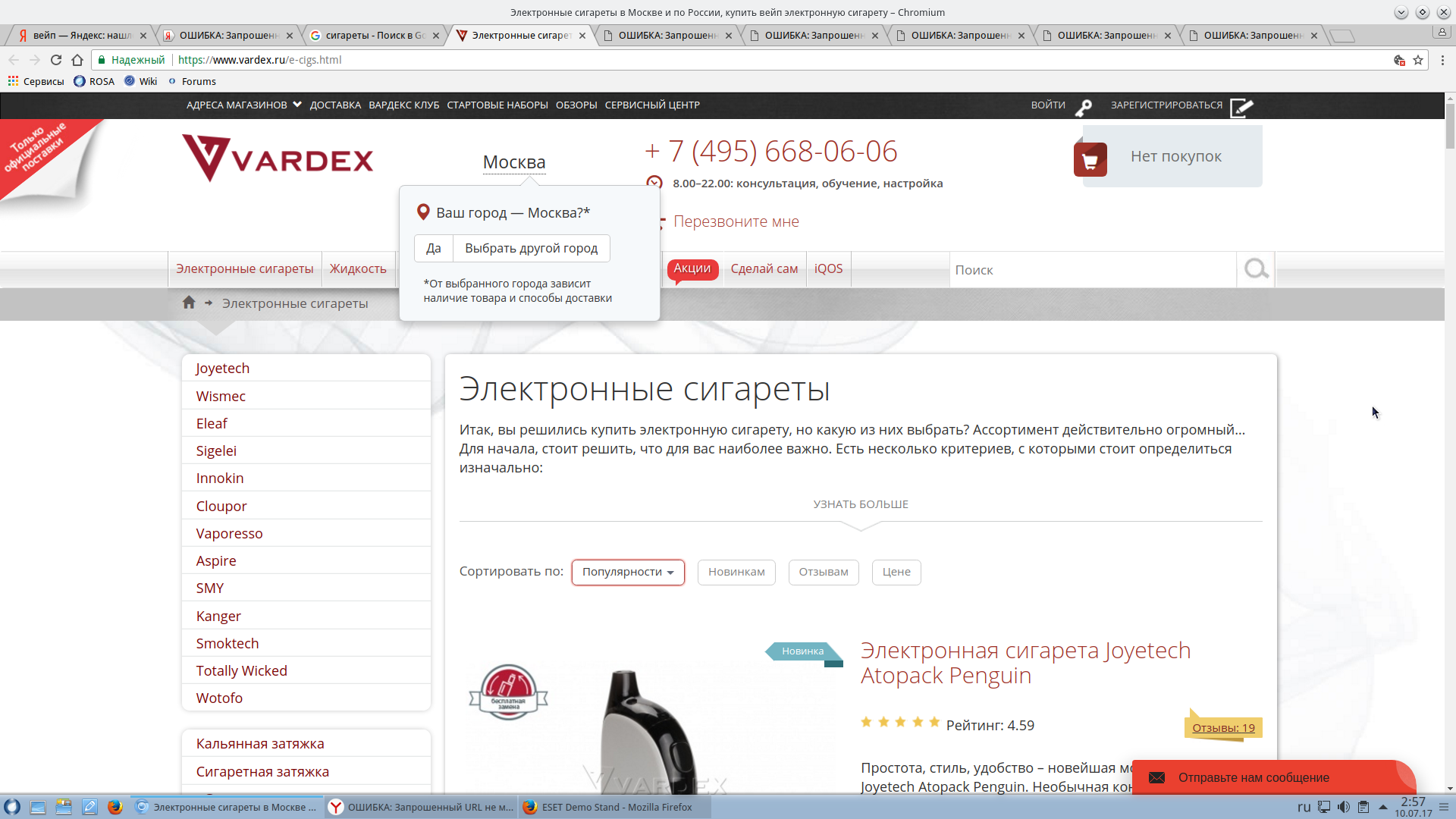Sort by Цене button
Viewport: 1456px width, 819px height.
[x=896, y=572]
